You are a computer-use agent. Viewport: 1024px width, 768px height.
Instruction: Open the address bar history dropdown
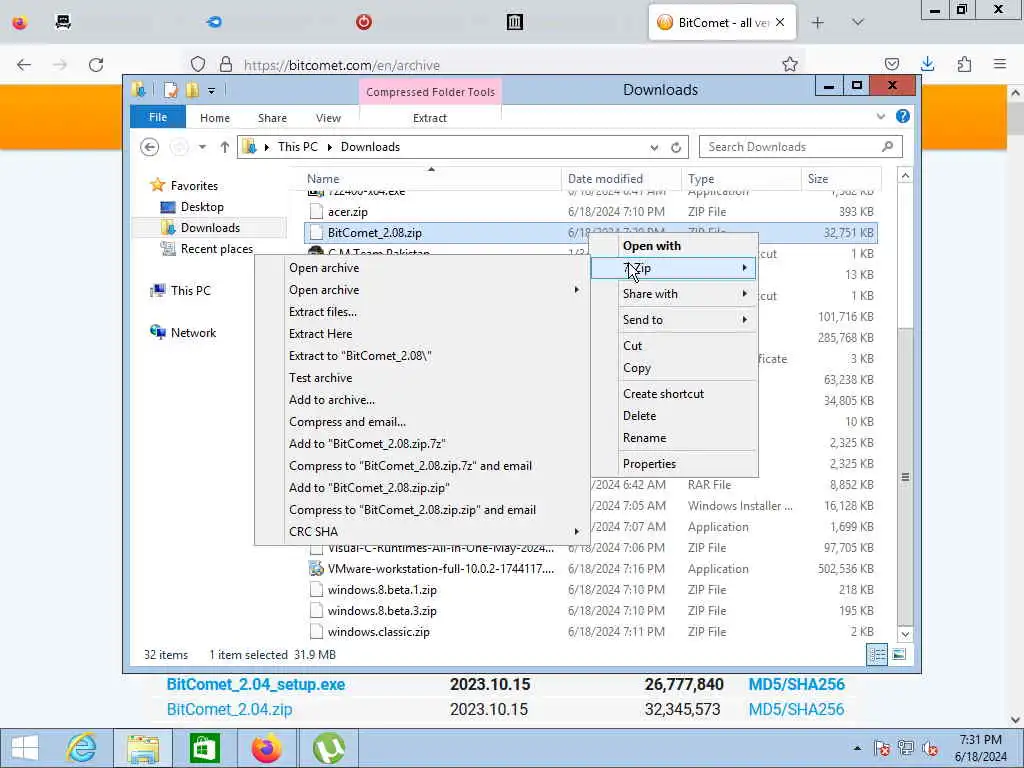(654, 148)
